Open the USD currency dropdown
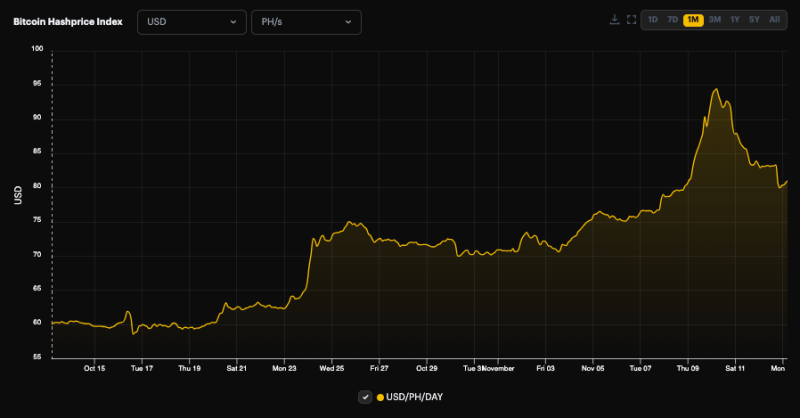This screenshot has width=800, height=418. [191, 21]
